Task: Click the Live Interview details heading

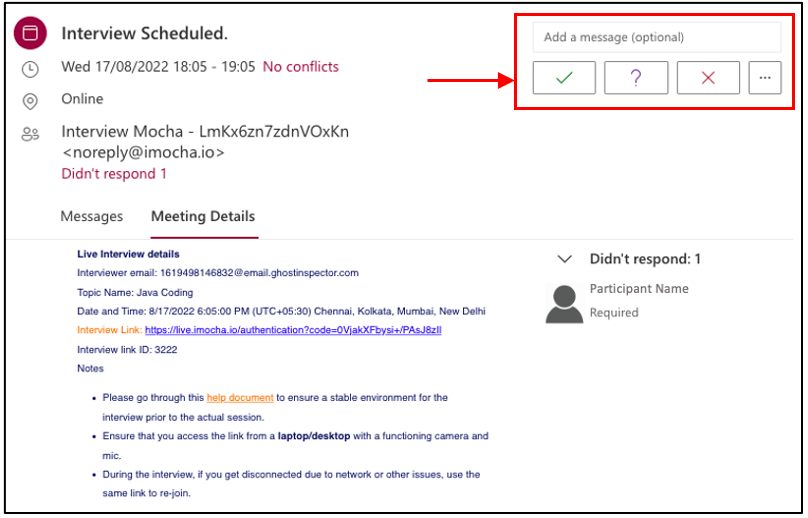Action: point(128,254)
